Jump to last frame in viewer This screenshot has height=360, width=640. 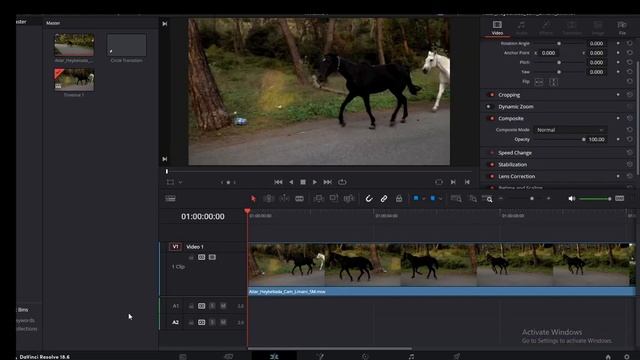coord(327,182)
